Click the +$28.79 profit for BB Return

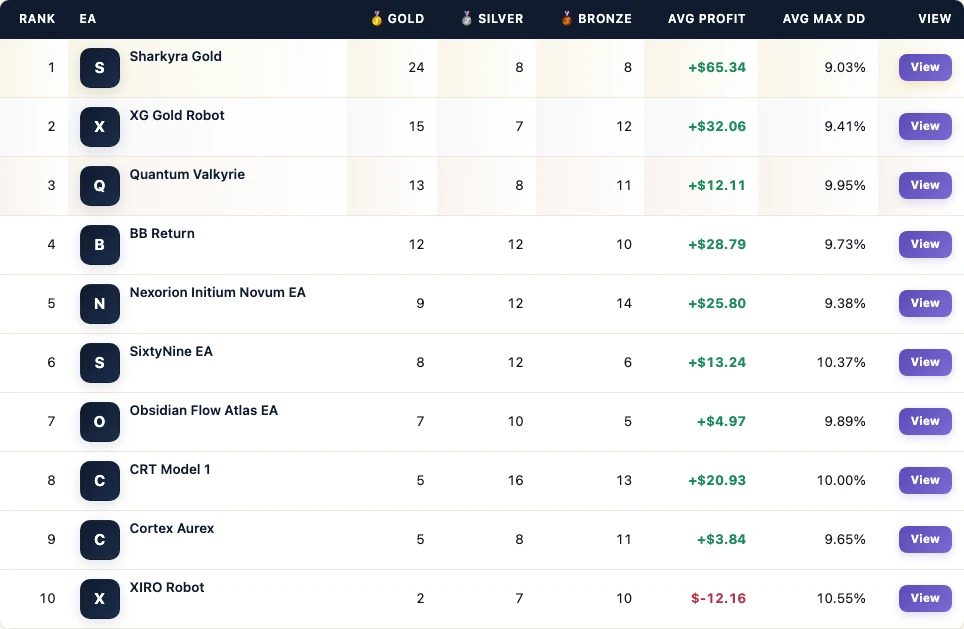(717, 245)
